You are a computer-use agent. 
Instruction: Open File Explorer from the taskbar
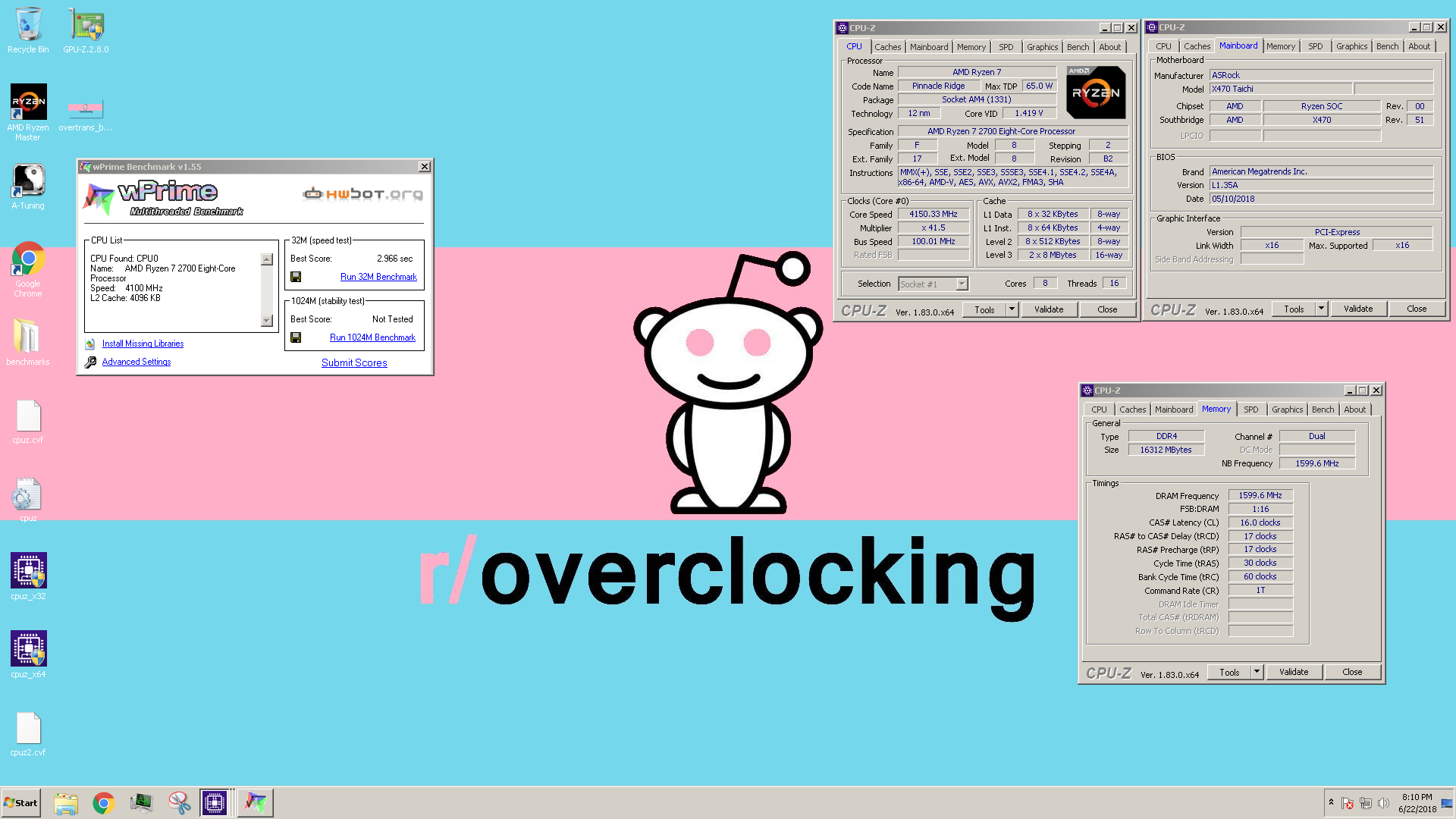66,803
